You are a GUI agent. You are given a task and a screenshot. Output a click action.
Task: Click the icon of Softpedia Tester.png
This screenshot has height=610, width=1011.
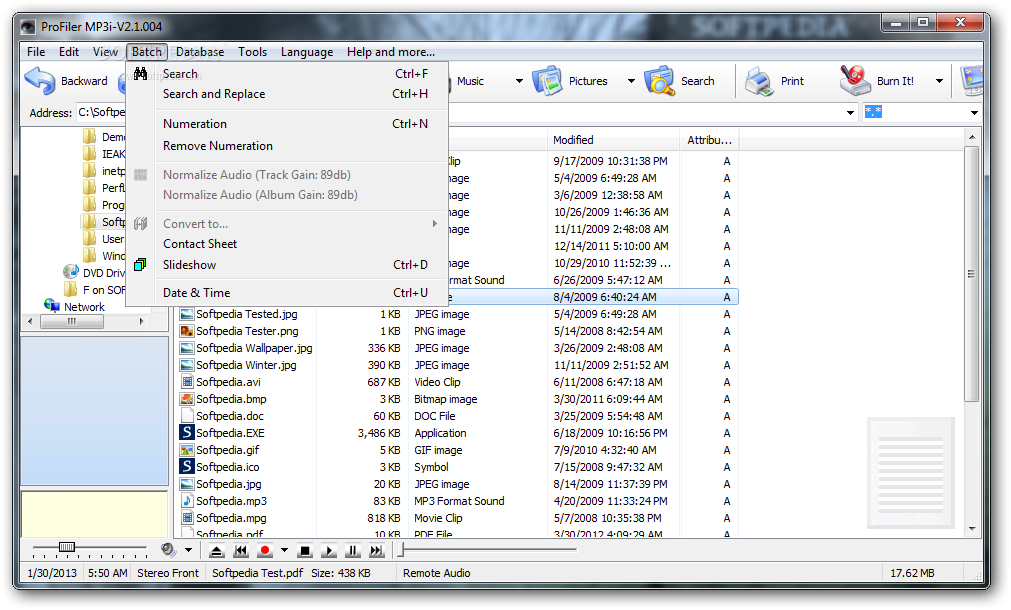[187, 331]
